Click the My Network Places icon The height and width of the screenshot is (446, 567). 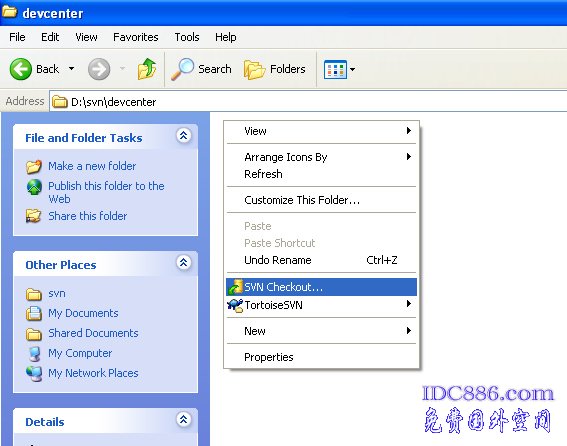tap(34, 373)
